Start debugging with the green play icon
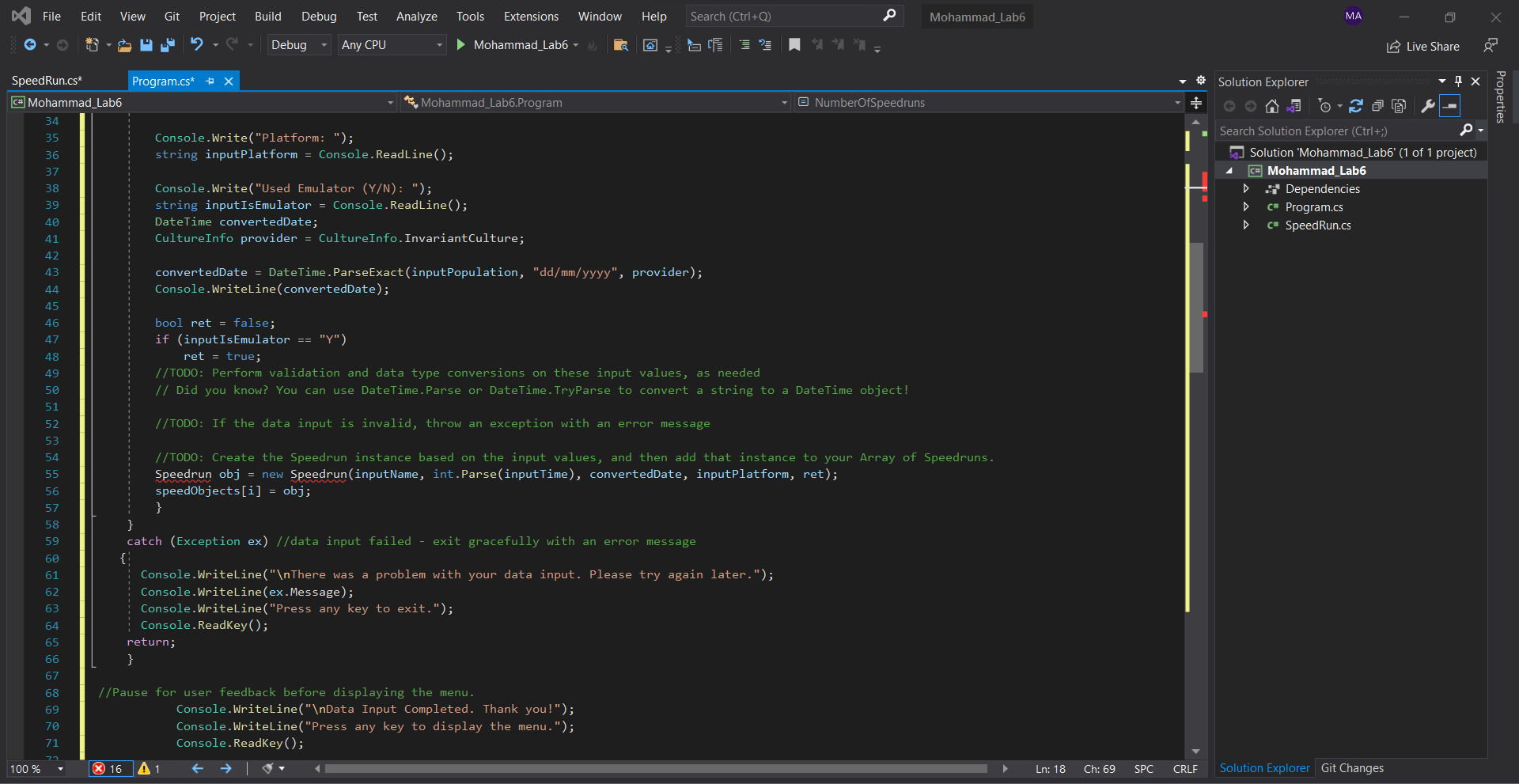 tap(461, 45)
